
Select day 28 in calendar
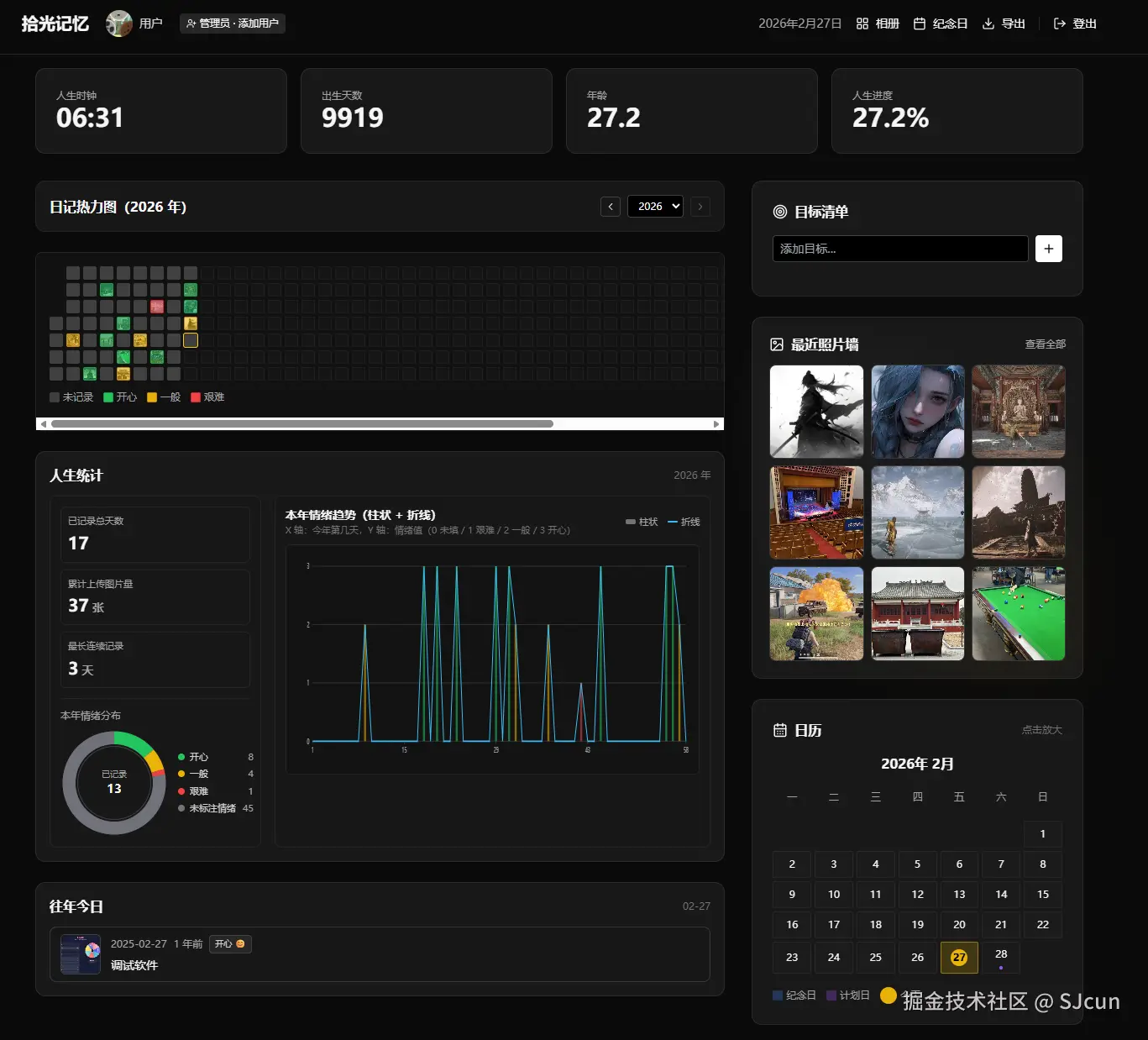click(1001, 957)
